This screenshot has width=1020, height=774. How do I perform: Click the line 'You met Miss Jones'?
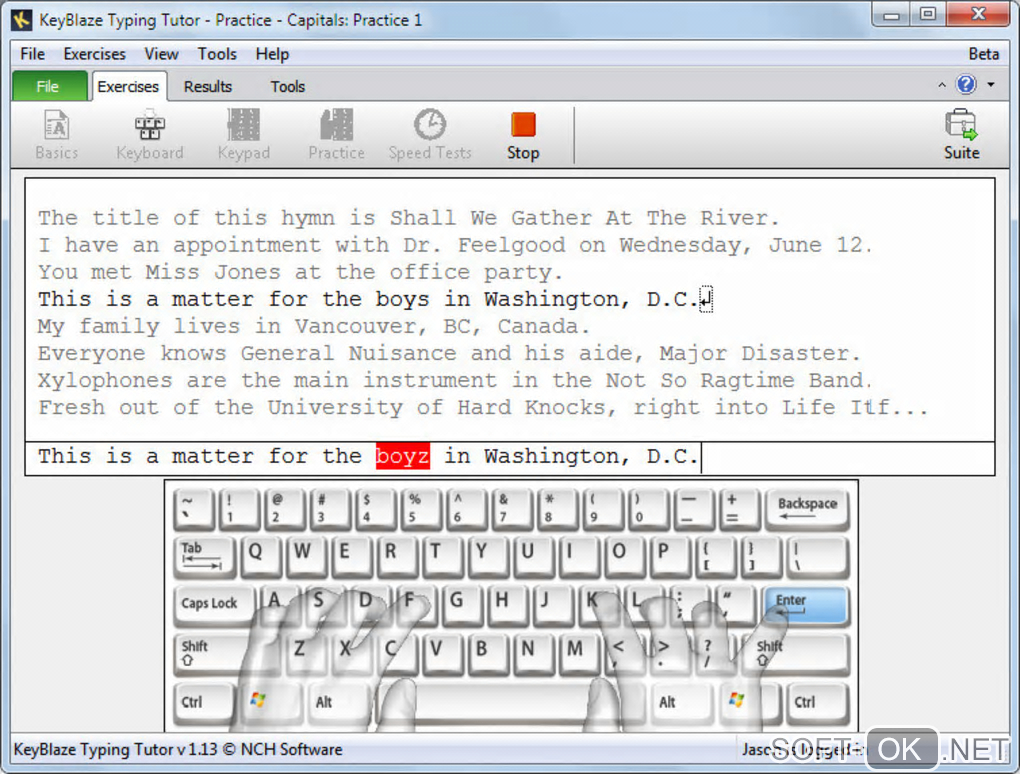tap(300, 272)
